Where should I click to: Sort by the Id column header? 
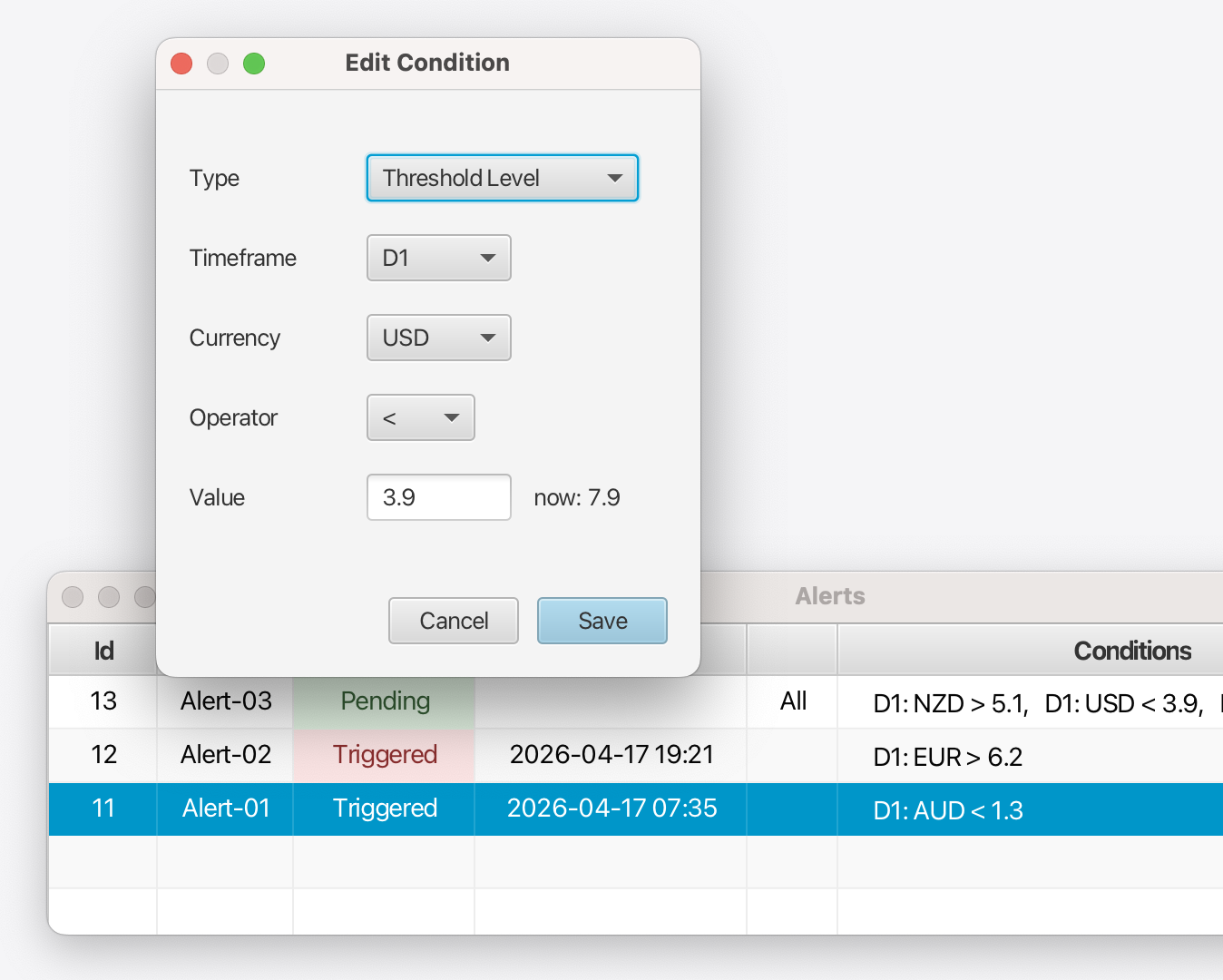[x=103, y=651]
